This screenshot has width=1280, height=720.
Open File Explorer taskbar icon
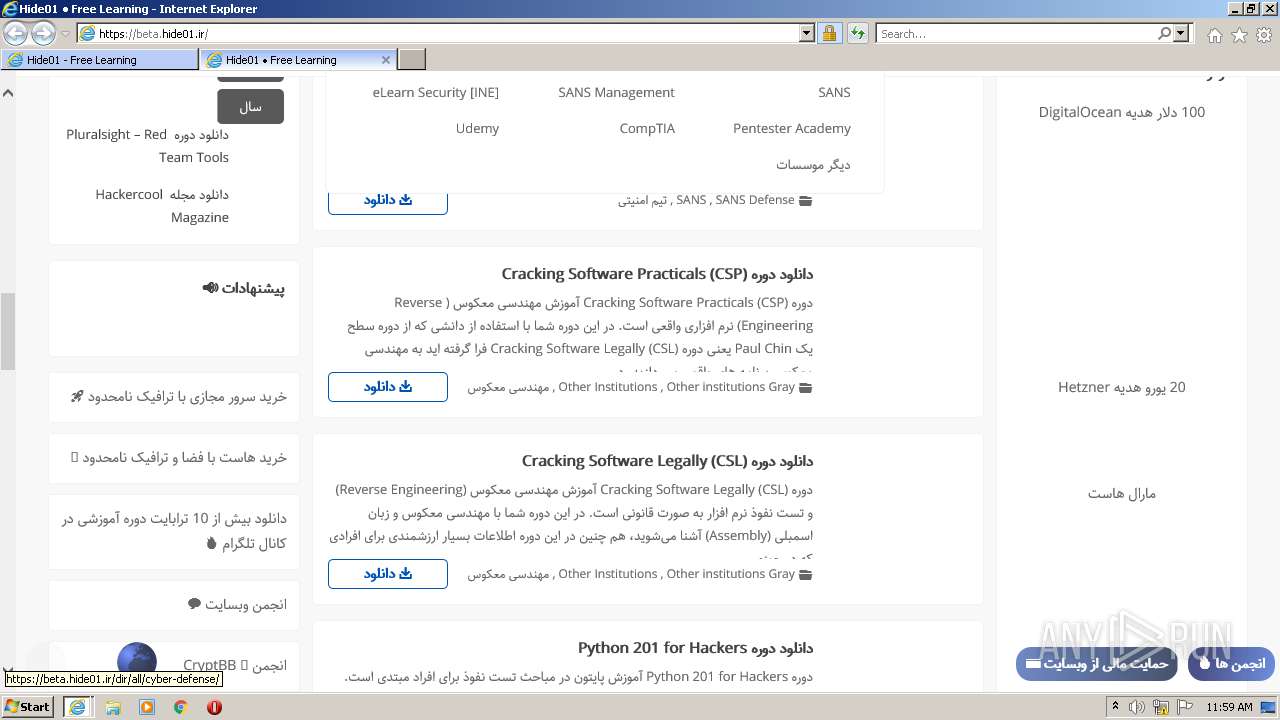tap(113, 707)
